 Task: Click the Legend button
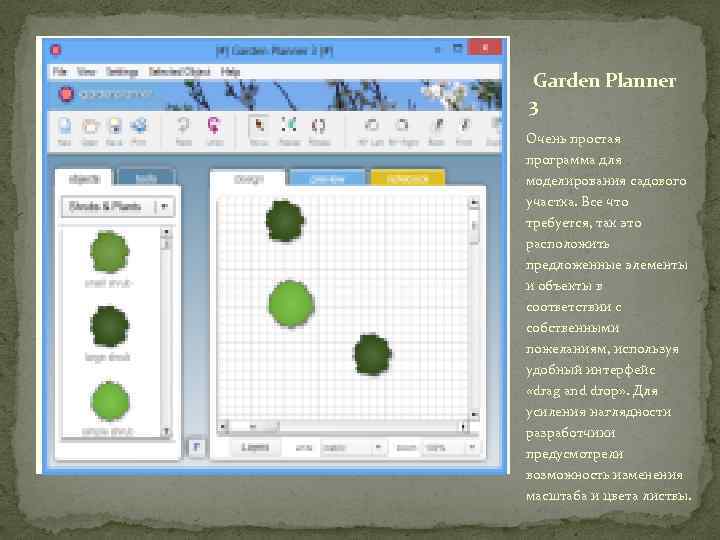tap(255, 447)
